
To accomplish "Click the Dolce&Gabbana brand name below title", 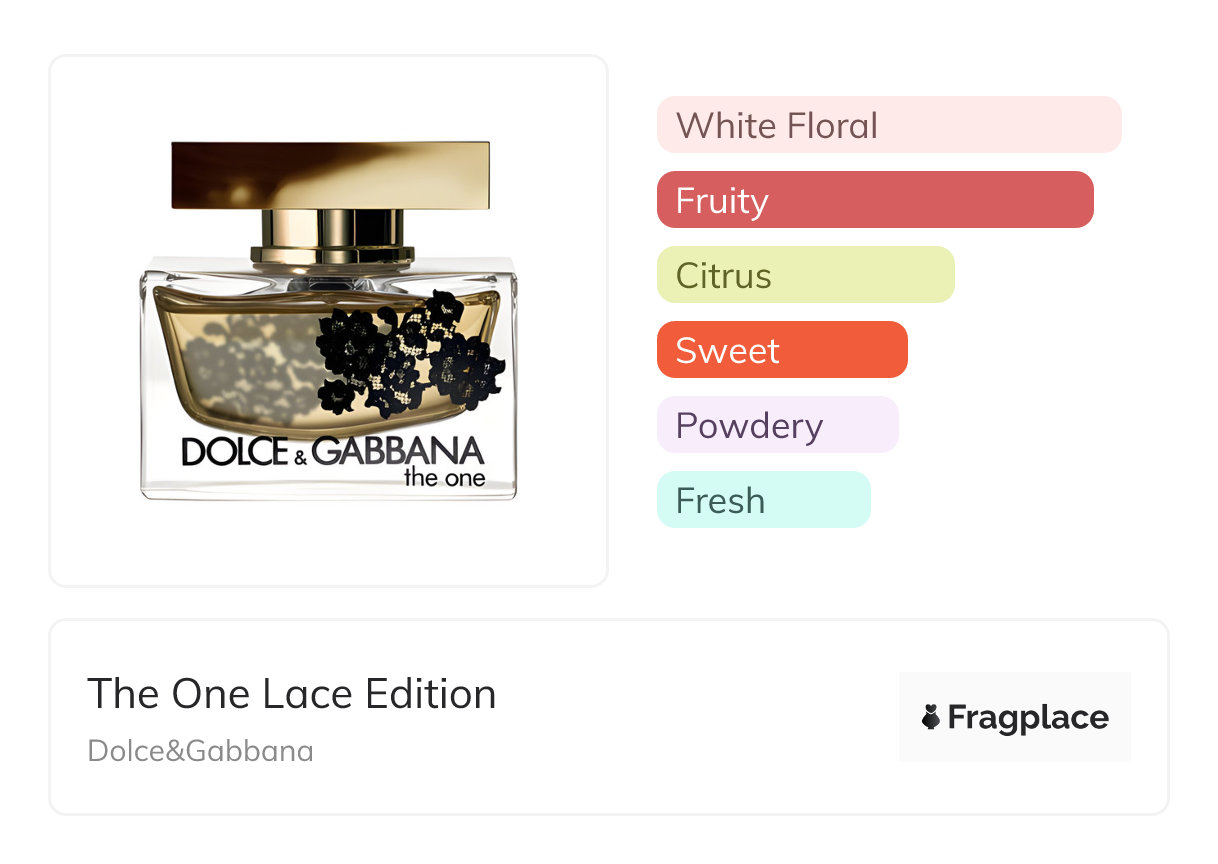I will tap(200, 751).
